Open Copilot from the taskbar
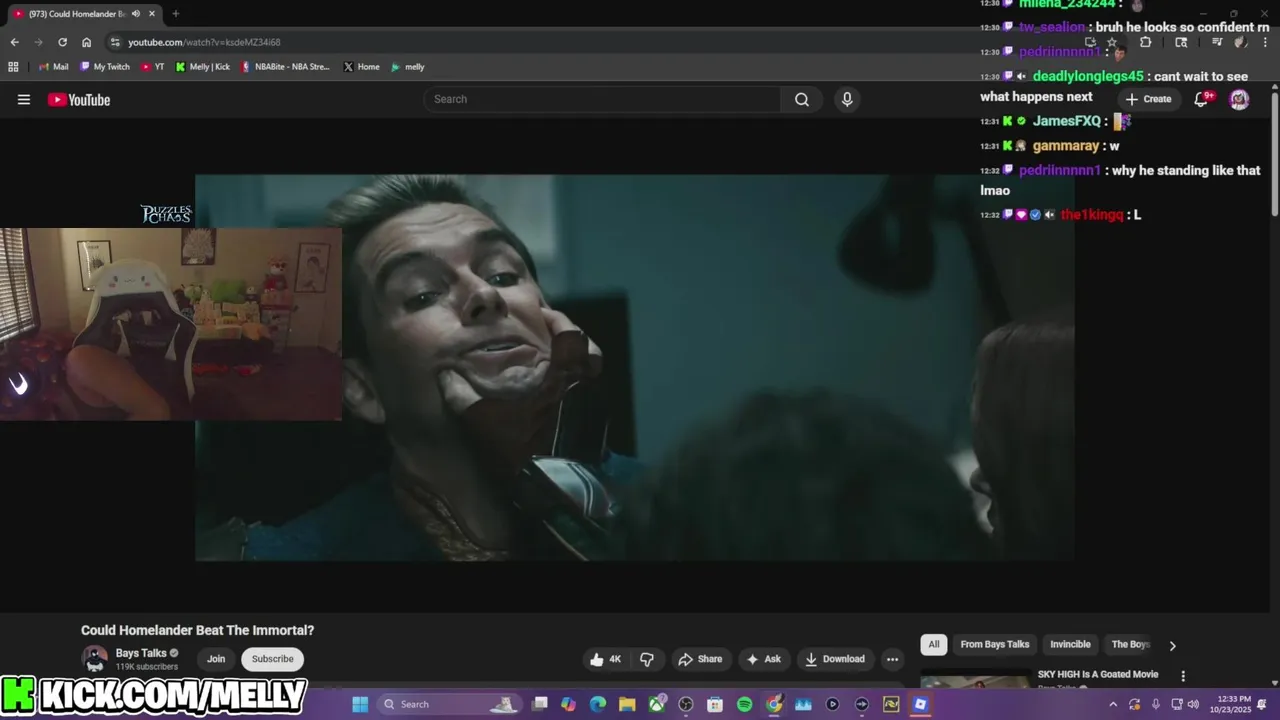 click(569, 704)
